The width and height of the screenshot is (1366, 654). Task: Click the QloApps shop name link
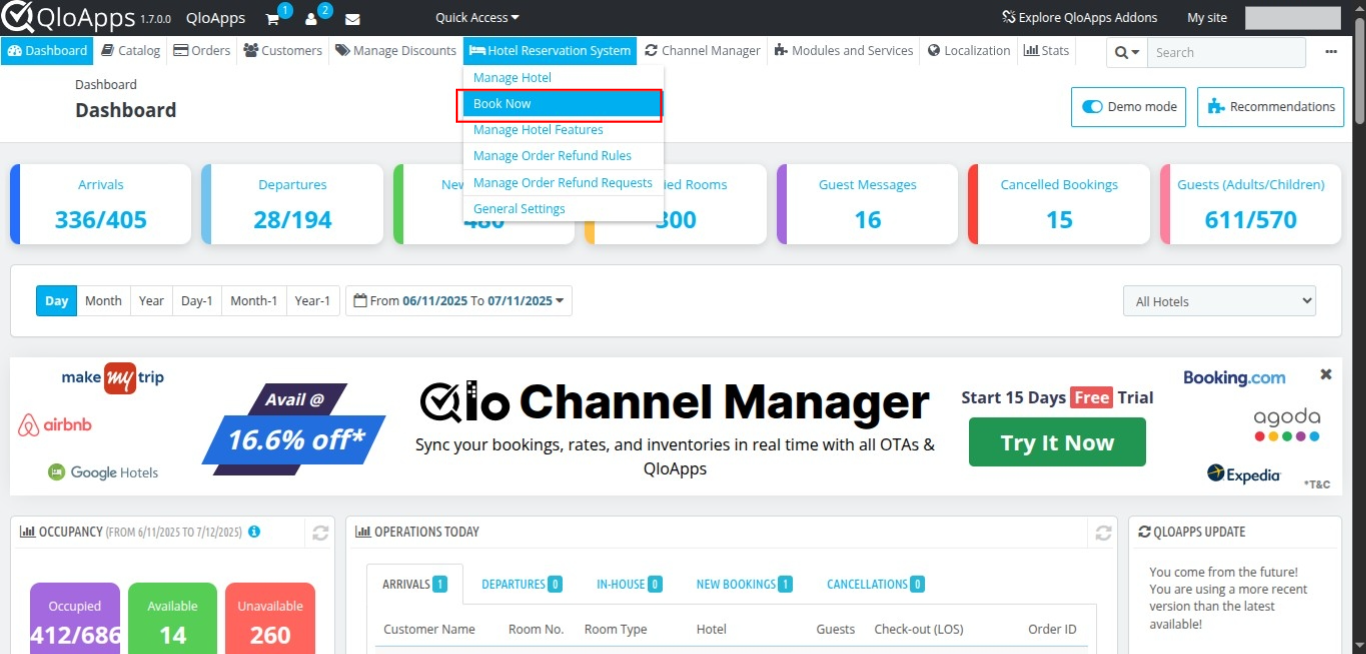pos(215,18)
